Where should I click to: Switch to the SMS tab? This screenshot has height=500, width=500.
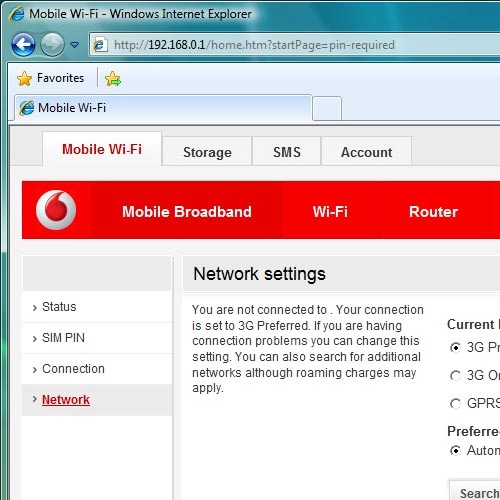[287, 152]
